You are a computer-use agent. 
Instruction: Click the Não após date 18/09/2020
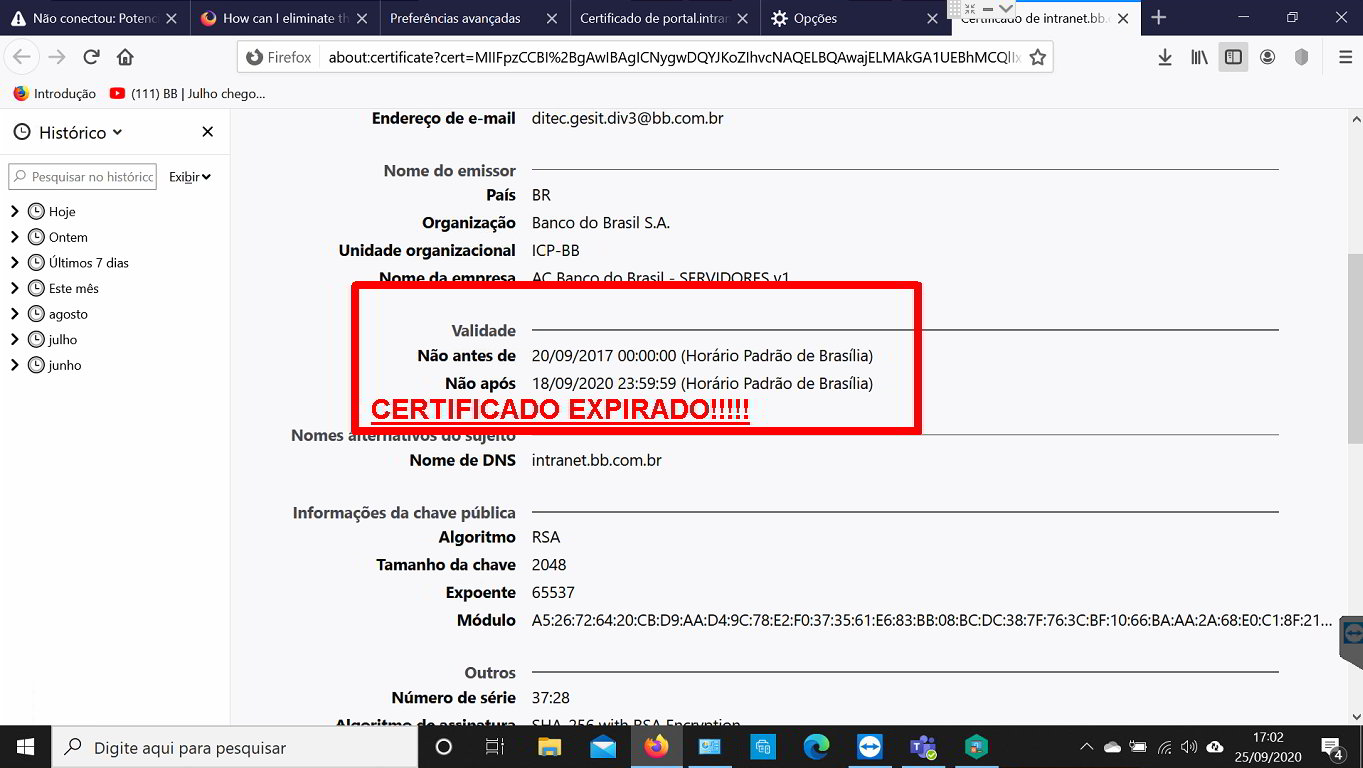tap(702, 383)
